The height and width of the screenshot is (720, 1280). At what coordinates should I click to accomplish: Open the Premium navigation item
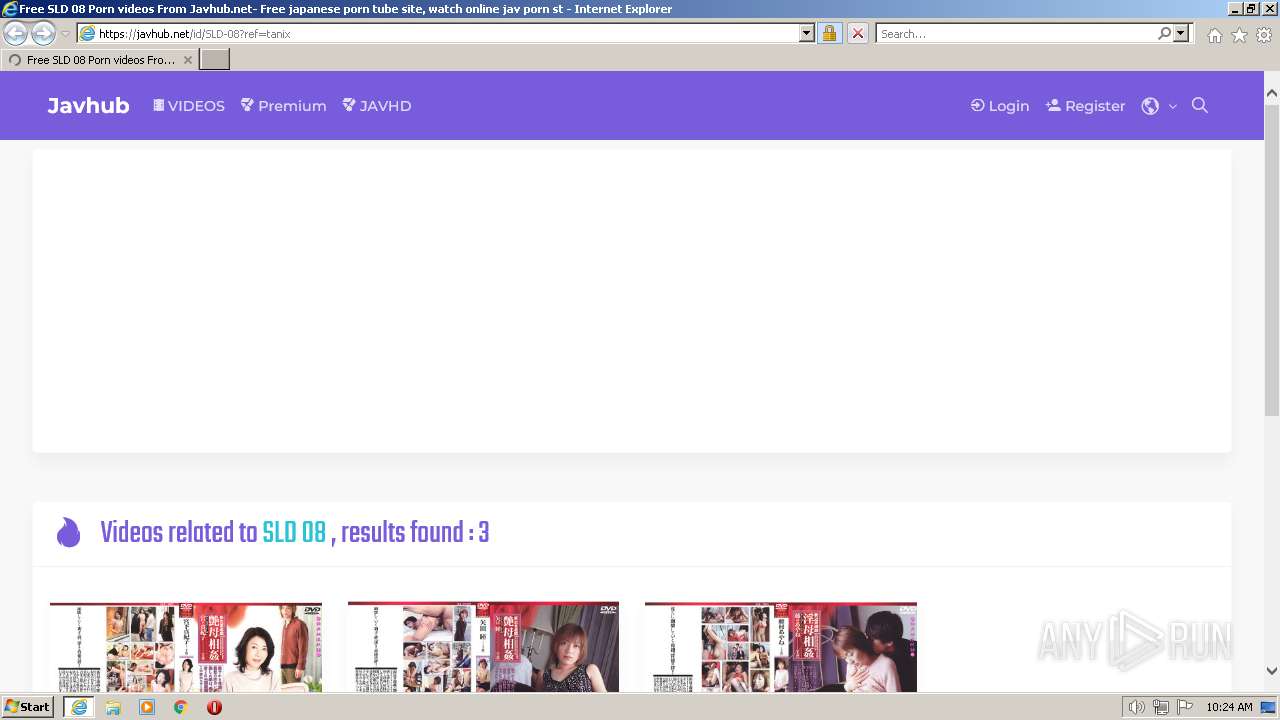tap(283, 105)
